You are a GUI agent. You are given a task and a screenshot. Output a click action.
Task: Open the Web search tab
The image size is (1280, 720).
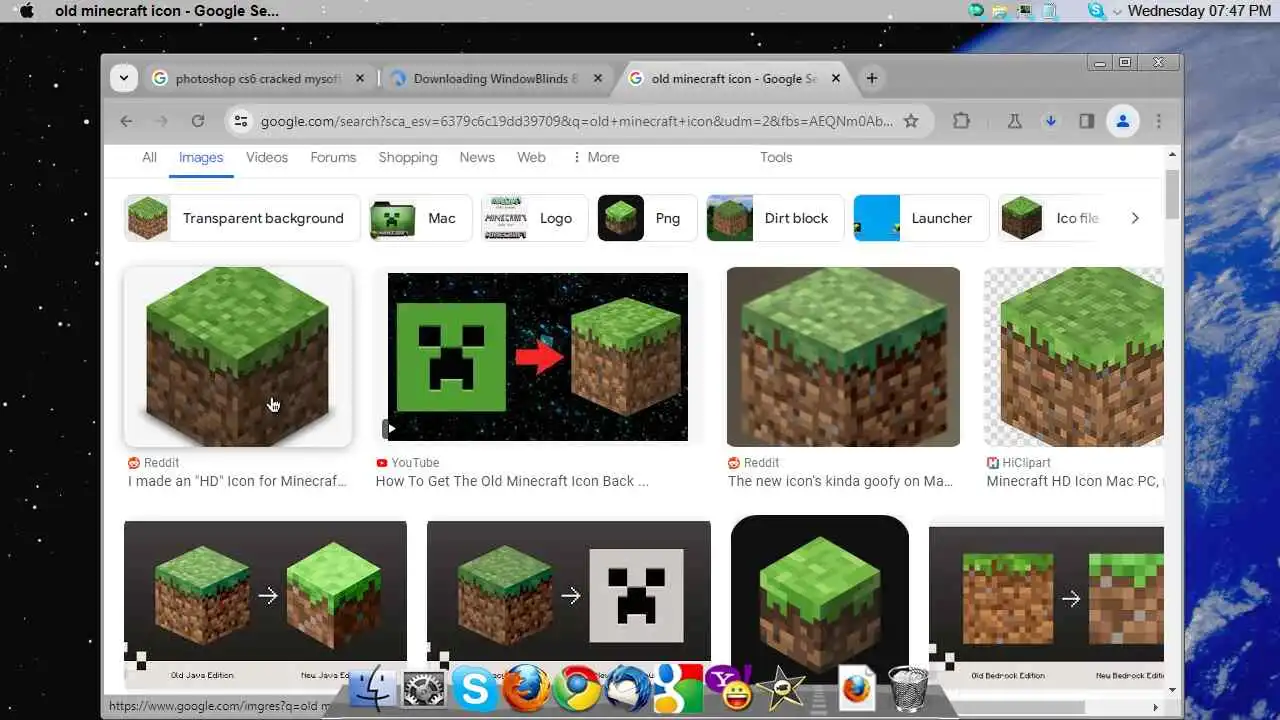tap(531, 157)
